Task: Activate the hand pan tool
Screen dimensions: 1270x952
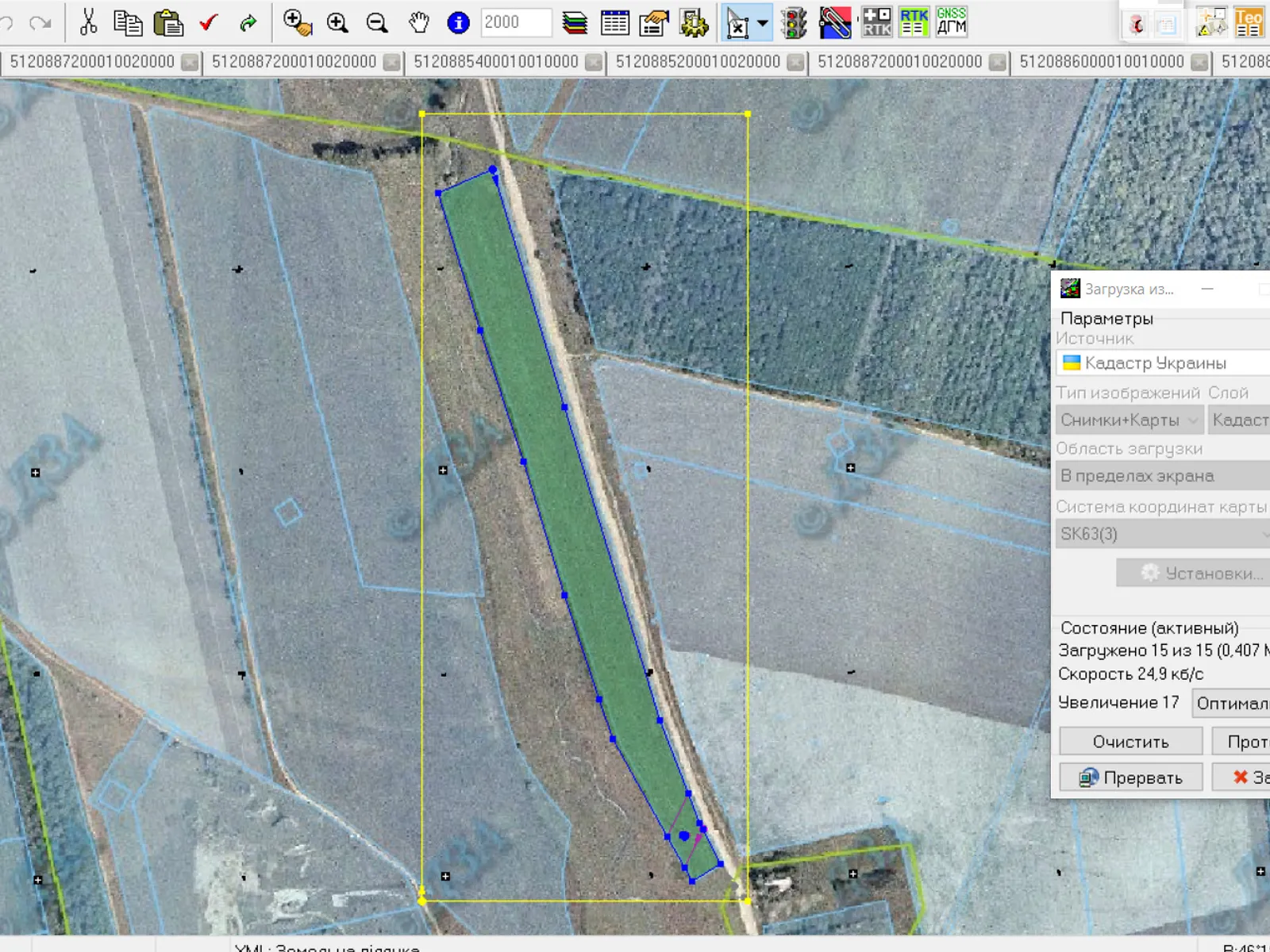Action: (x=418, y=22)
